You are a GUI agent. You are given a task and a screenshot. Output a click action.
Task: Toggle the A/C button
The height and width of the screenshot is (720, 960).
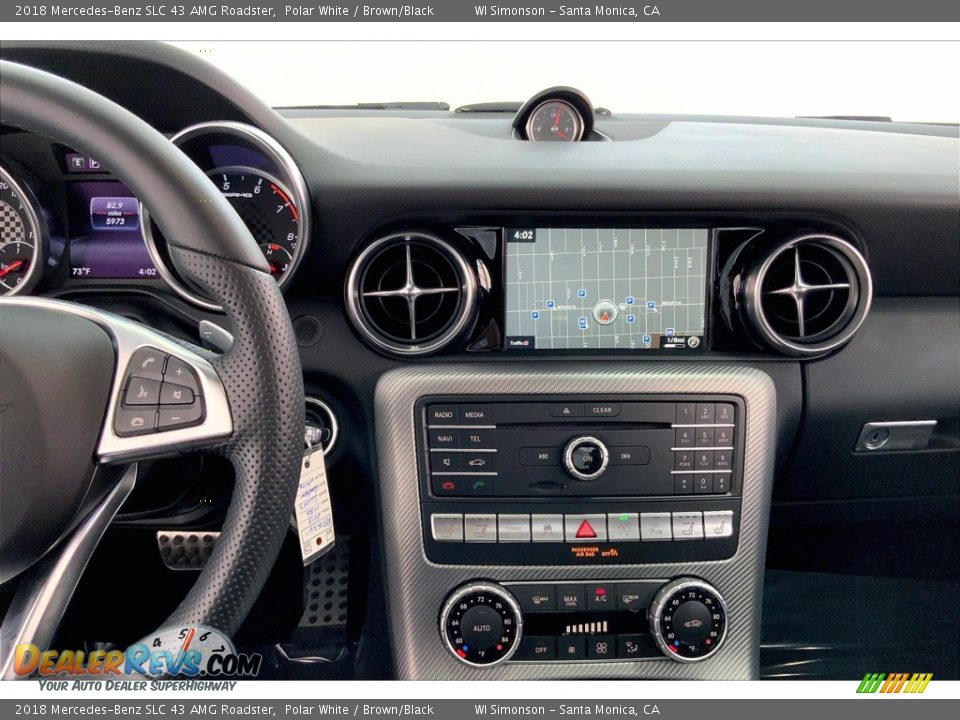pyautogui.click(x=601, y=597)
